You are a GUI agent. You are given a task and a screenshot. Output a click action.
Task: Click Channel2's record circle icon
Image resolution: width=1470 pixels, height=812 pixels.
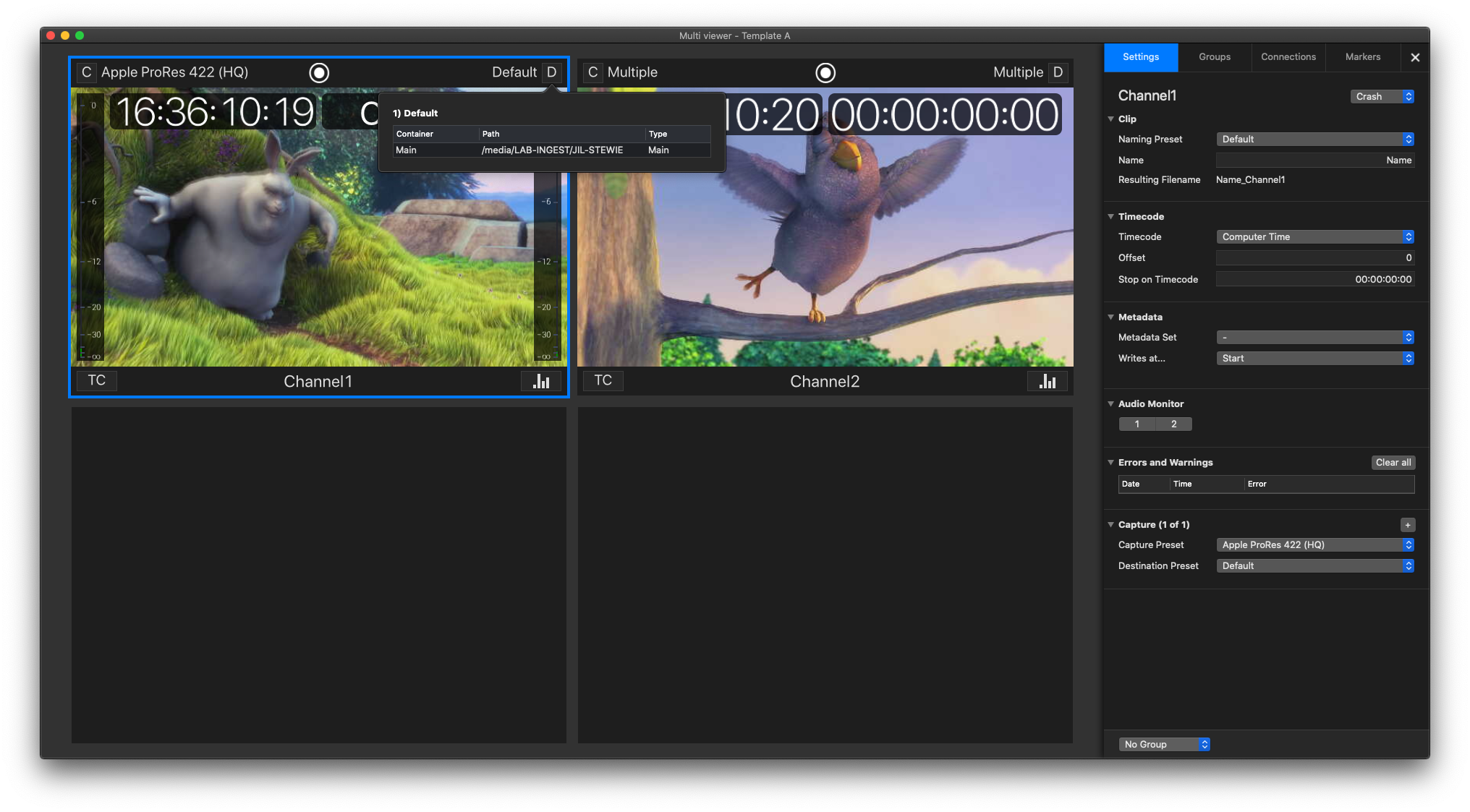tap(825, 72)
